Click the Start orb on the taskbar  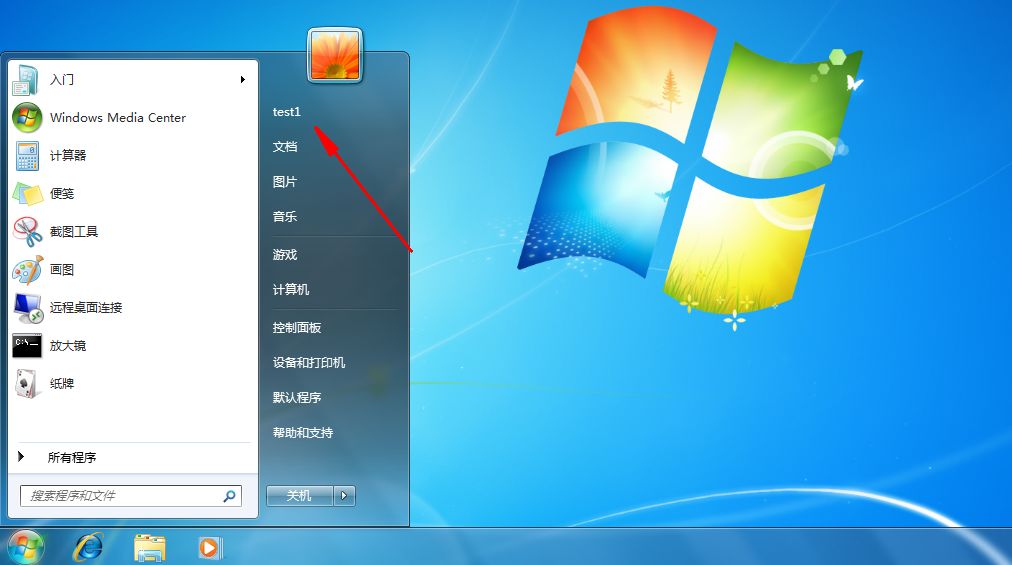coord(25,547)
